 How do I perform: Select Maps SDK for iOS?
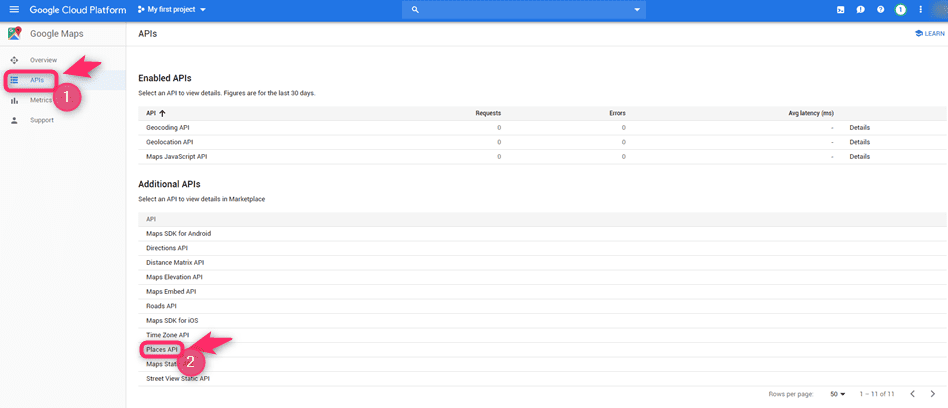pos(172,320)
